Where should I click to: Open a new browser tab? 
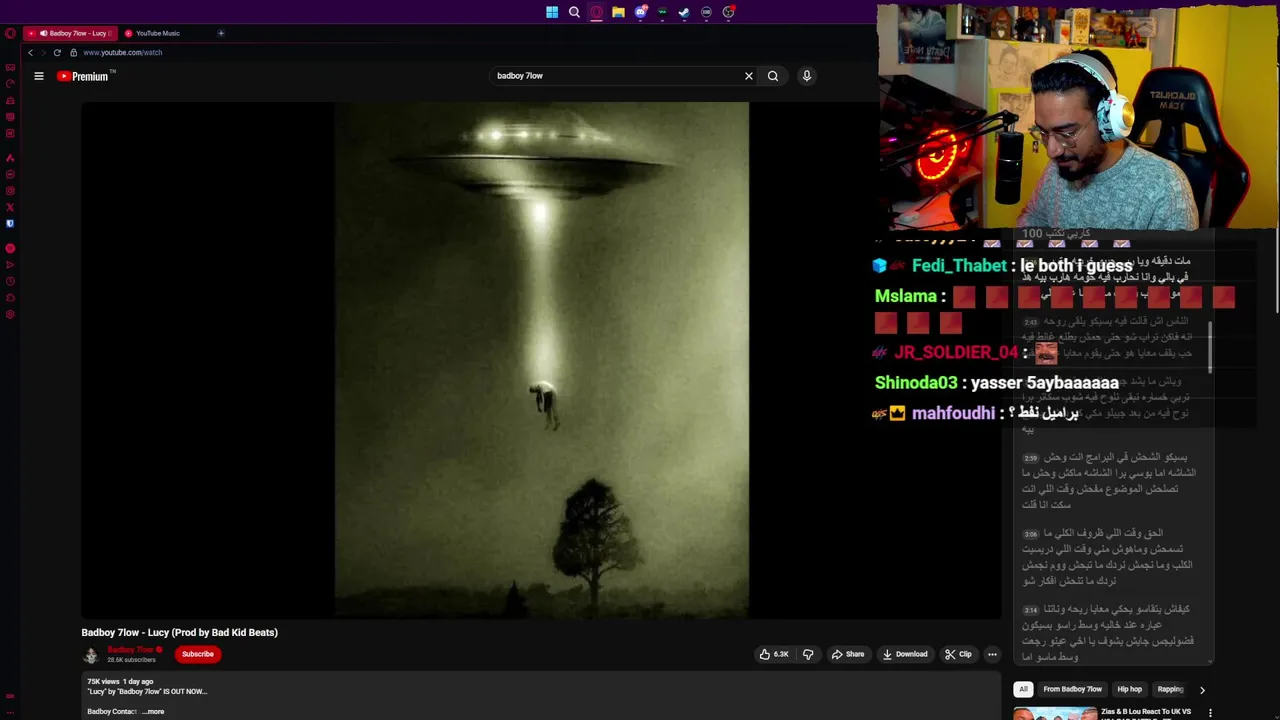[221, 33]
